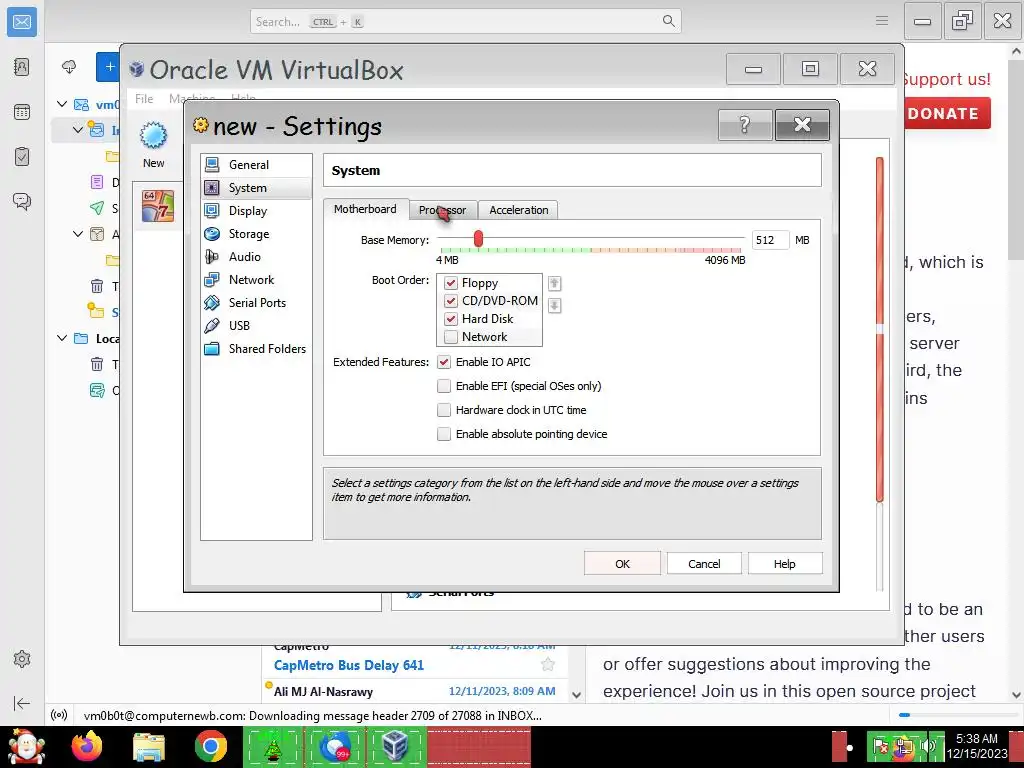Screen dimensions: 1024x768
Task: Open the calendar icon in mail sidebar
Action: pyautogui.click(x=22, y=112)
